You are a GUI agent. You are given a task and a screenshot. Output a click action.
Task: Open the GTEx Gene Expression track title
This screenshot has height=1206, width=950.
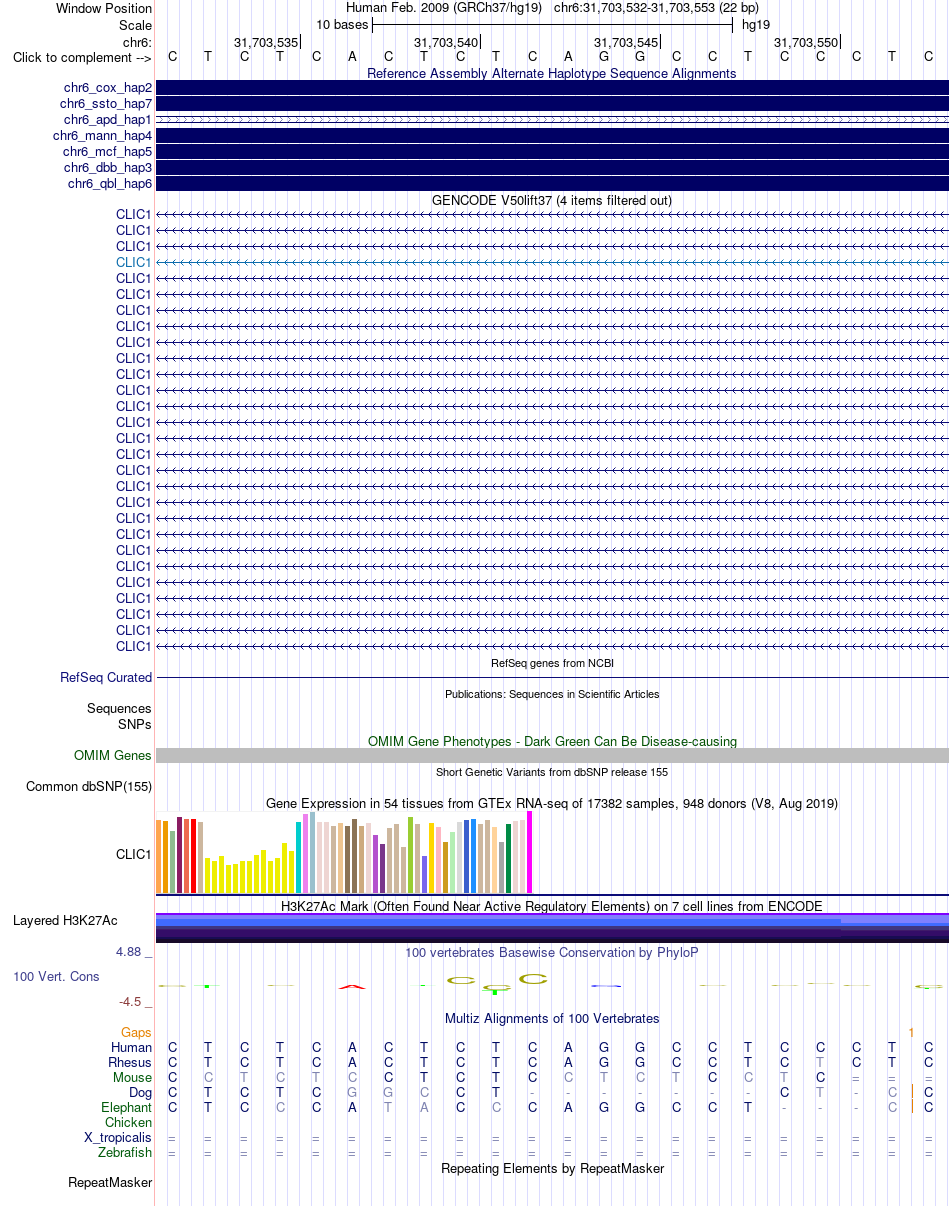552,803
